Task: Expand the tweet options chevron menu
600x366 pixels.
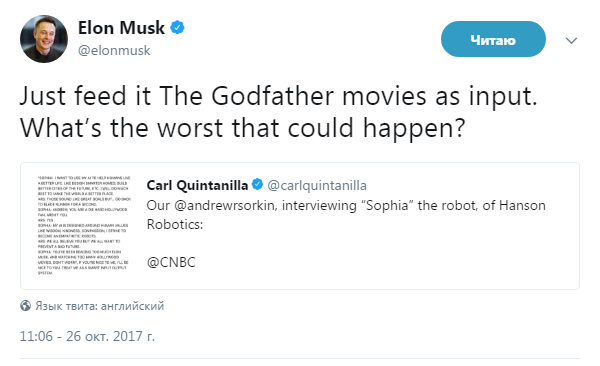Action: point(571,40)
